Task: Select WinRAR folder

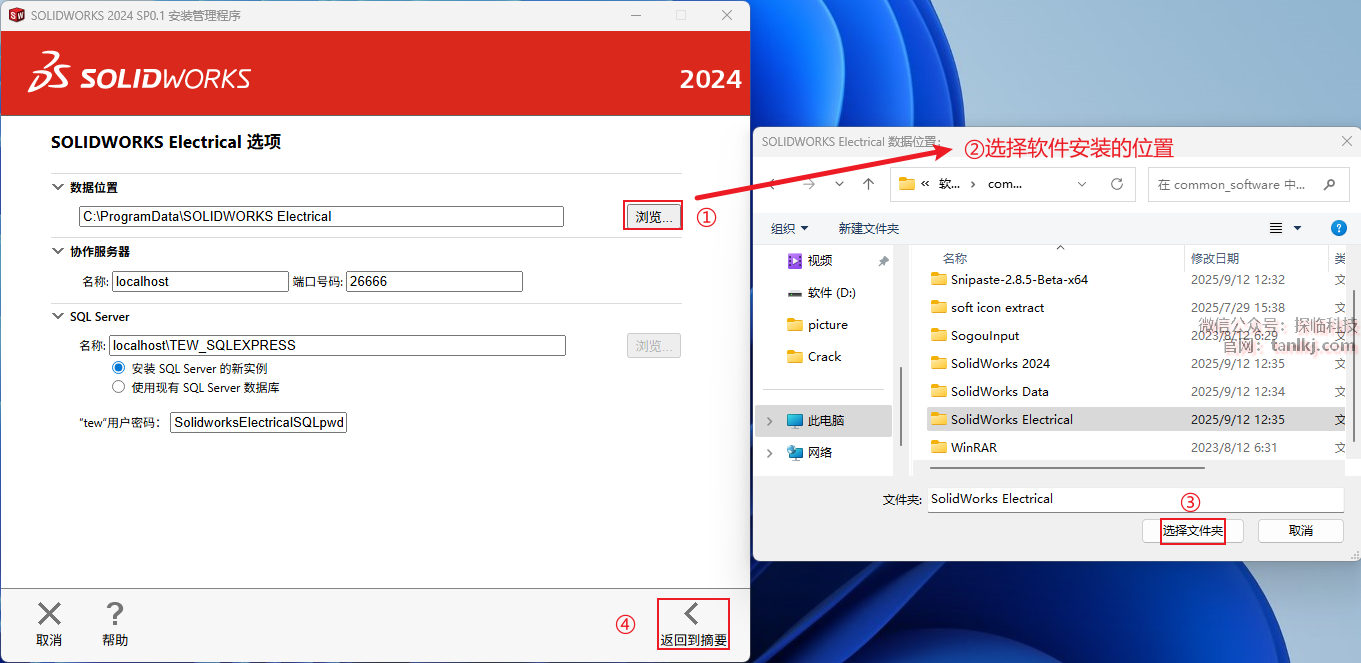Action: [973, 447]
